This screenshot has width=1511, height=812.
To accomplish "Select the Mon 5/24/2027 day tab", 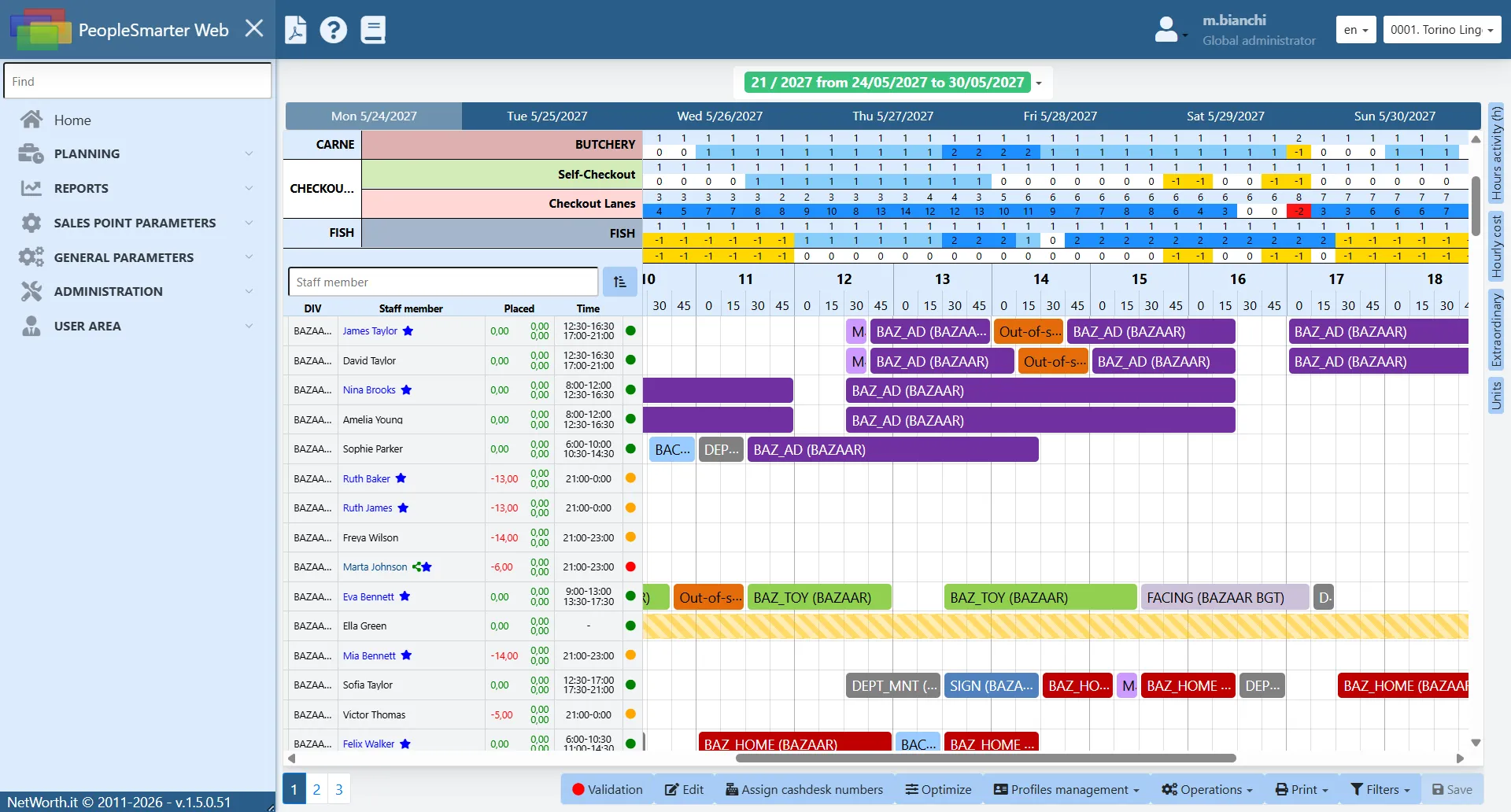I will tap(374, 116).
